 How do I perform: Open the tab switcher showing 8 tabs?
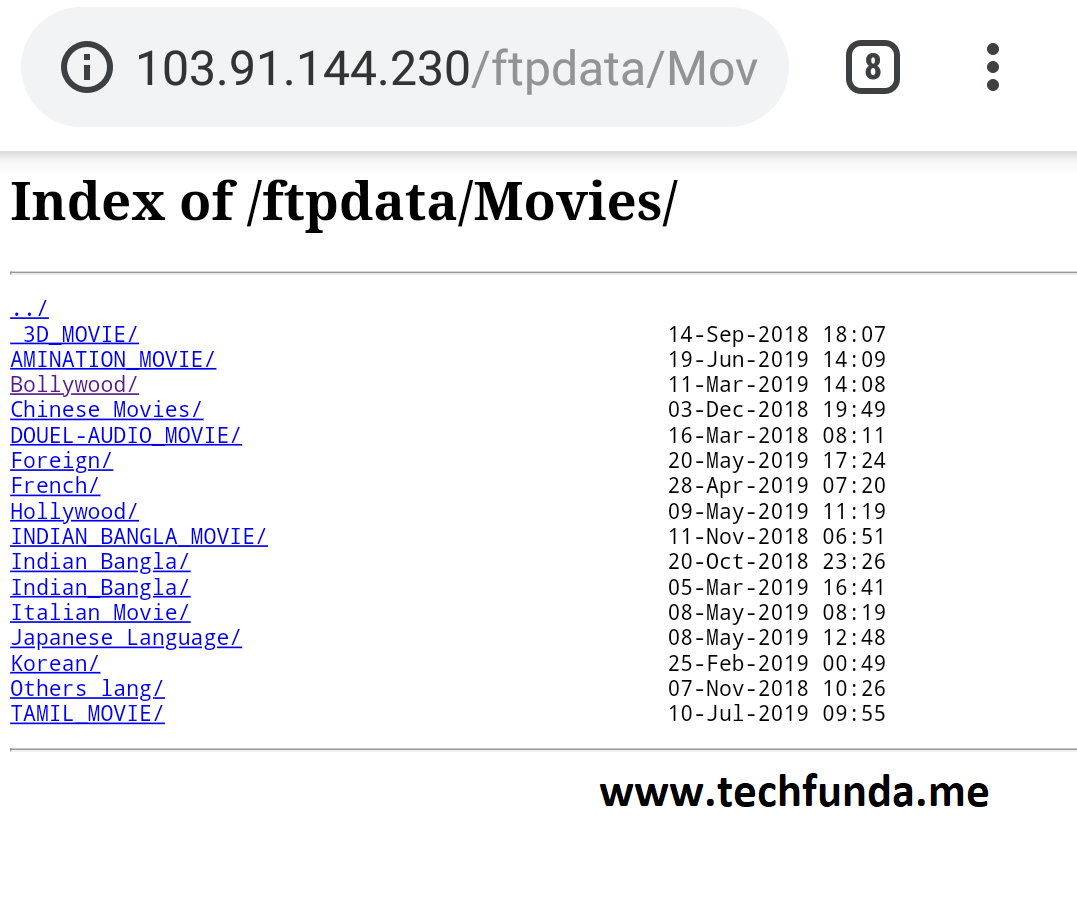872,66
